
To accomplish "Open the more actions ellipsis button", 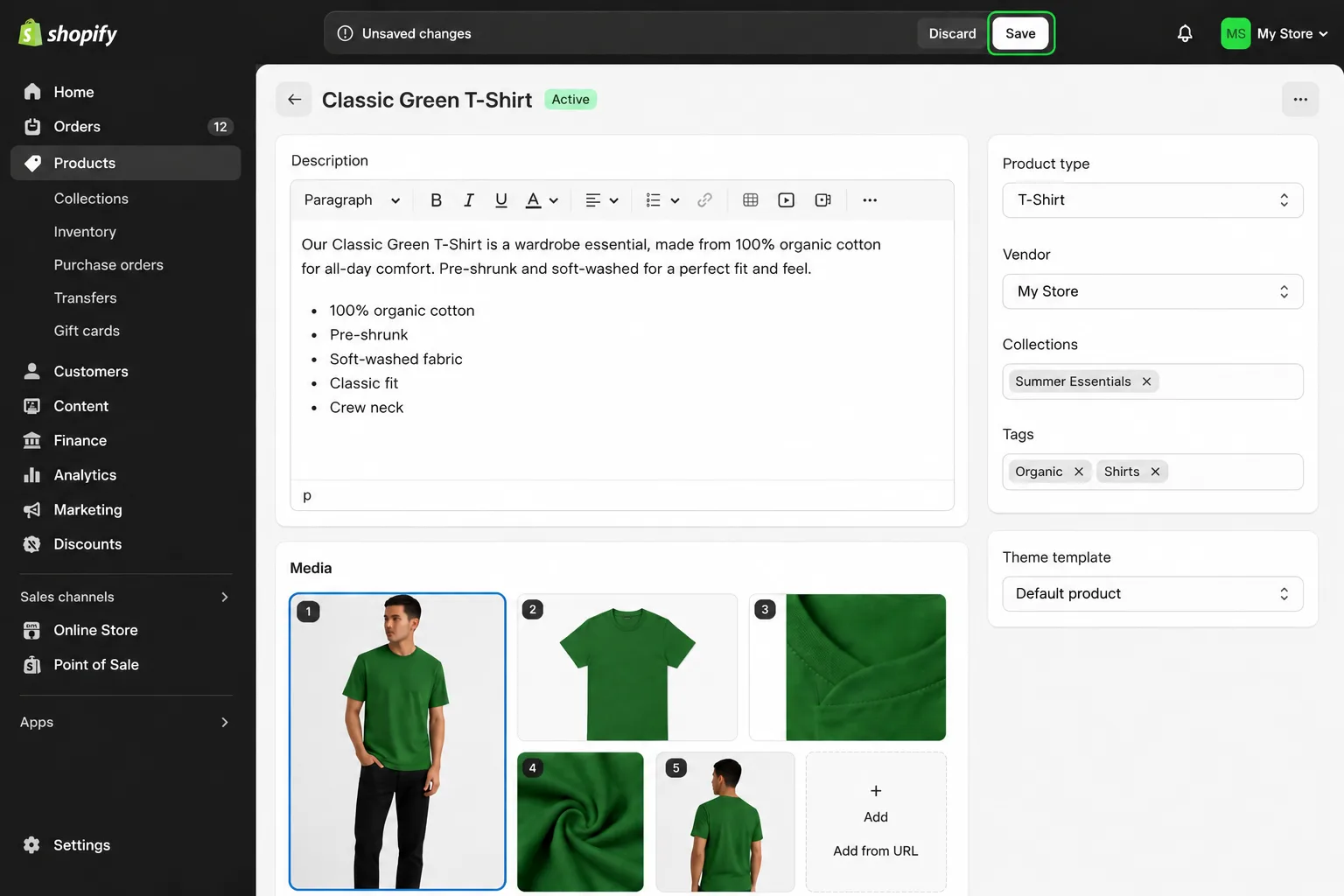I will coord(1300,100).
